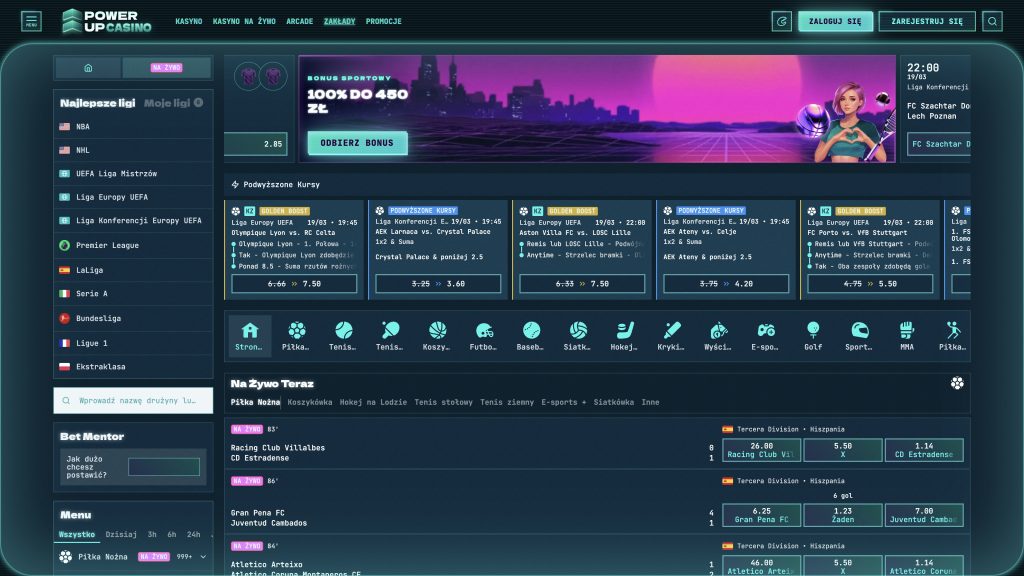Bet 1.14 on CD Estradense
Image resolution: width=1024 pixels, height=576 pixels.
point(924,450)
